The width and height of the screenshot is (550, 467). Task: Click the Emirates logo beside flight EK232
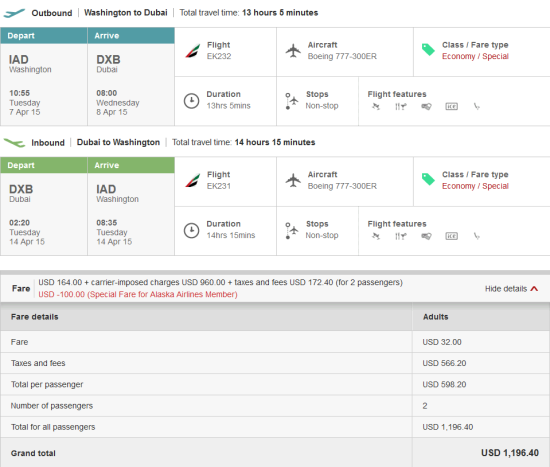click(x=193, y=51)
